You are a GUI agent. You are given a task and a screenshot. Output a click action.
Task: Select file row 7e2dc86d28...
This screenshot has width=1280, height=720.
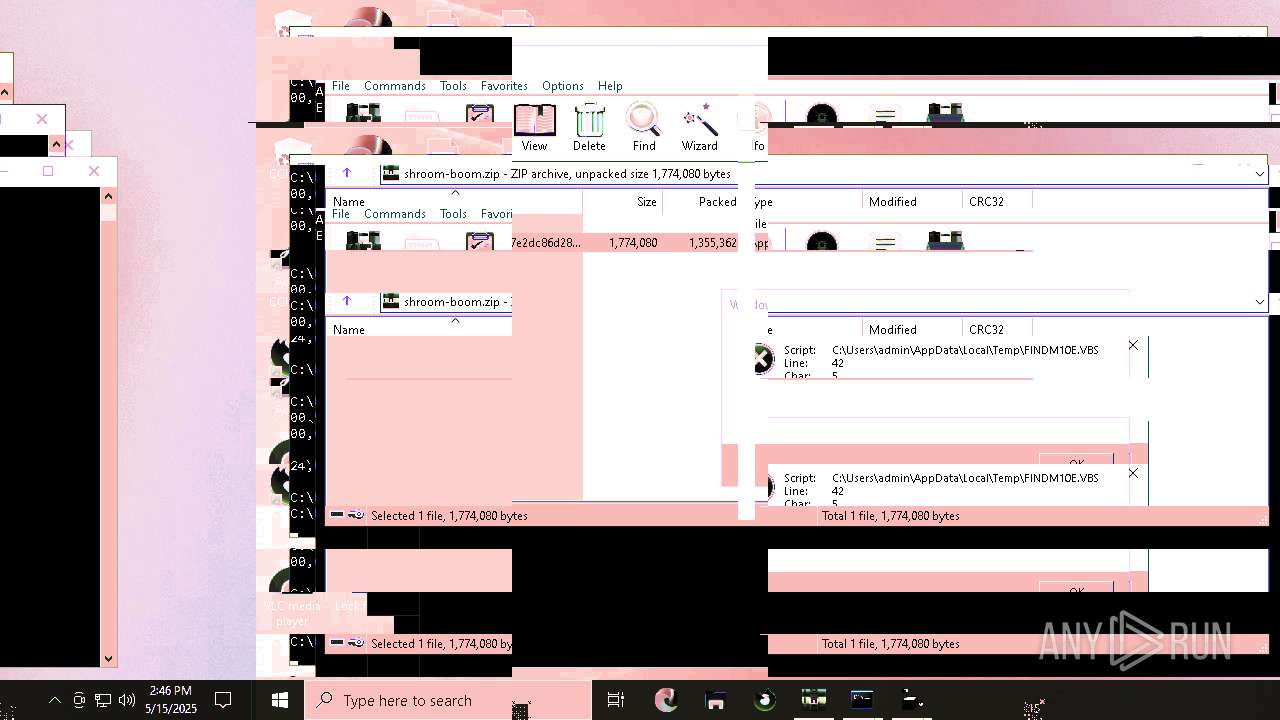546,243
